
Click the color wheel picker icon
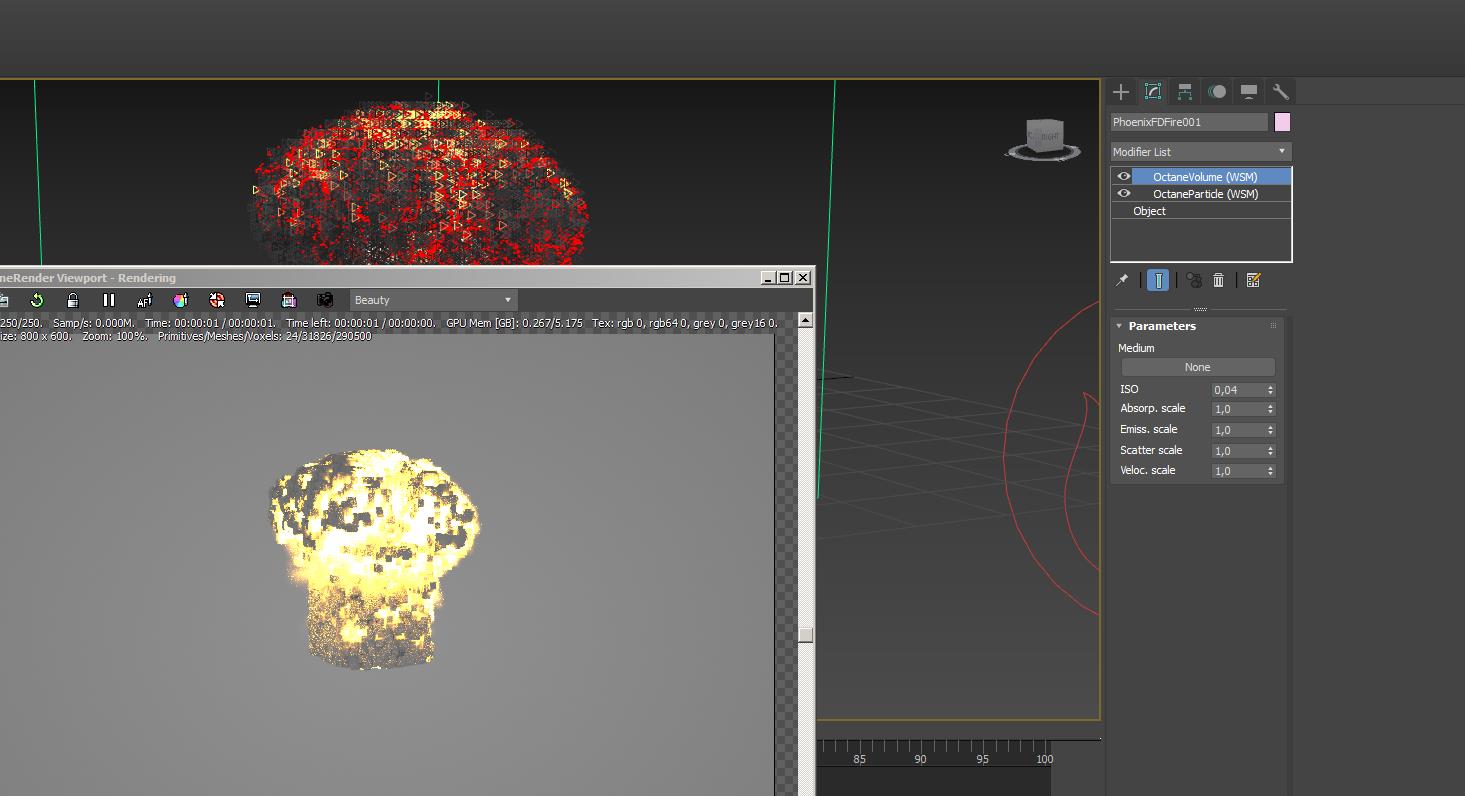click(x=181, y=300)
